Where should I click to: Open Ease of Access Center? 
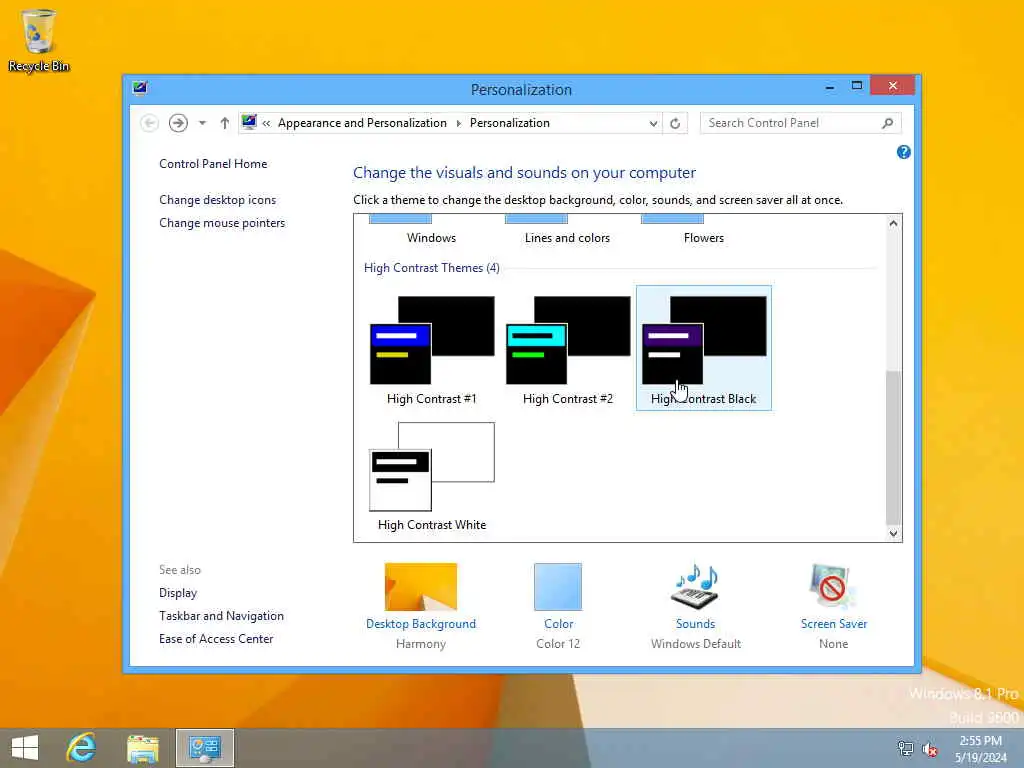(216, 639)
